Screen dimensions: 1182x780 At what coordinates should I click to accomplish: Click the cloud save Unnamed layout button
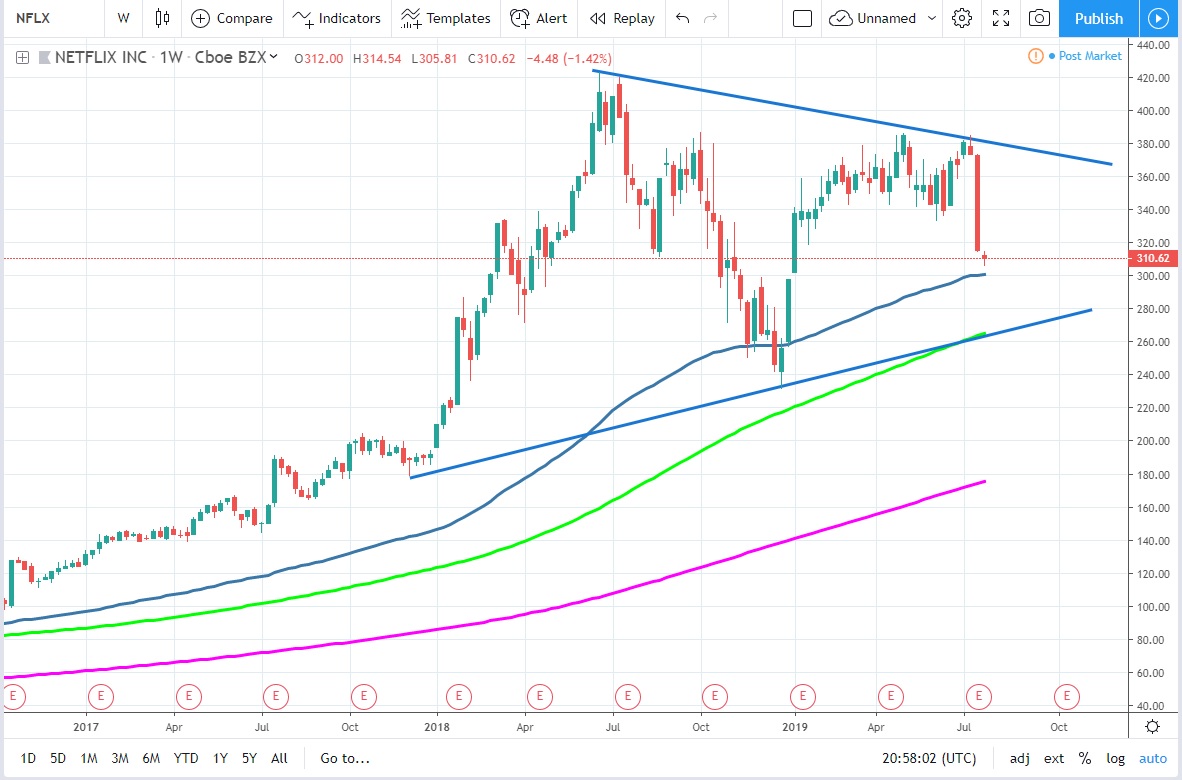point(873,18)
